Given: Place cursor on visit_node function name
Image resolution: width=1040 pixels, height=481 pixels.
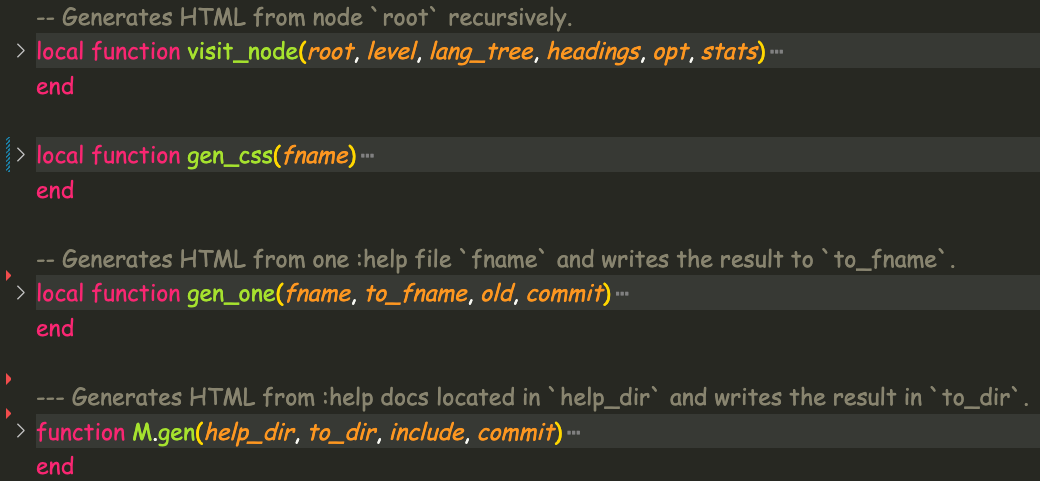Looking at the screenshot, I should 242,52.
